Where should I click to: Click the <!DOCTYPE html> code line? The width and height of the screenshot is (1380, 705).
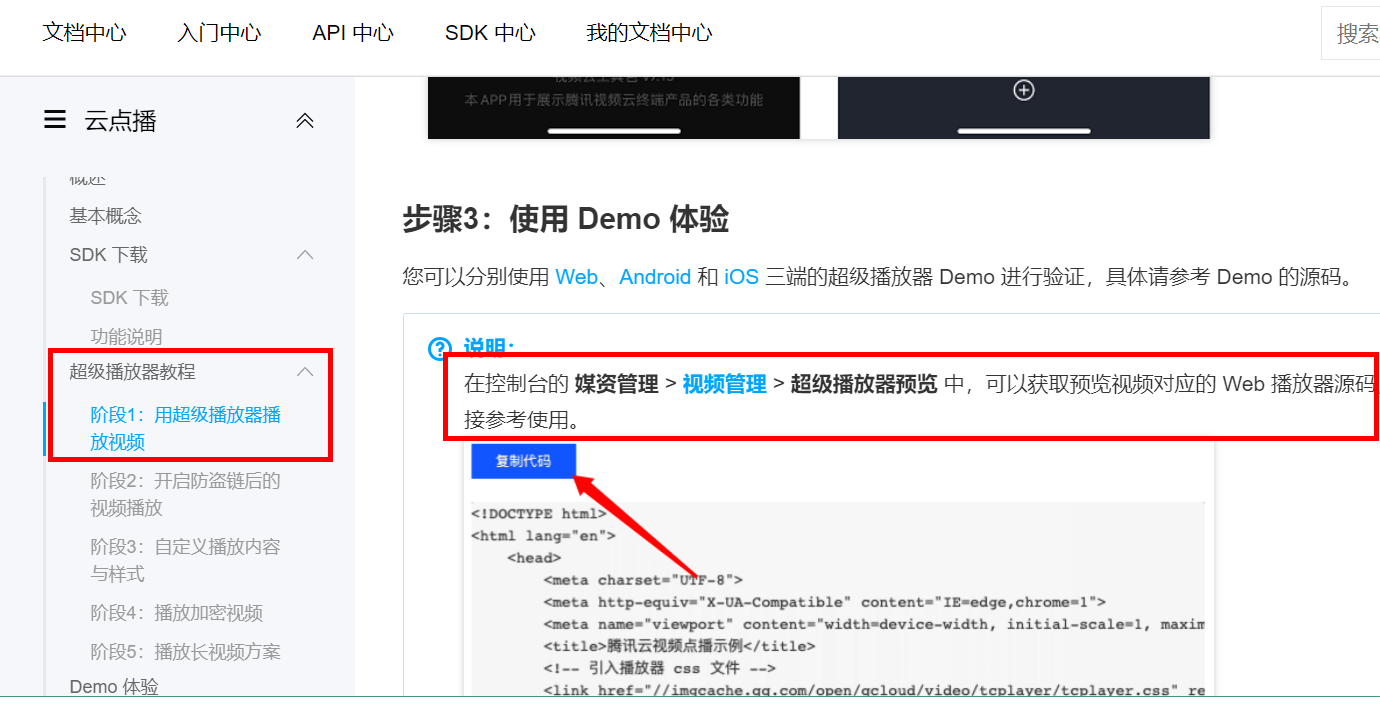point(539,513)
